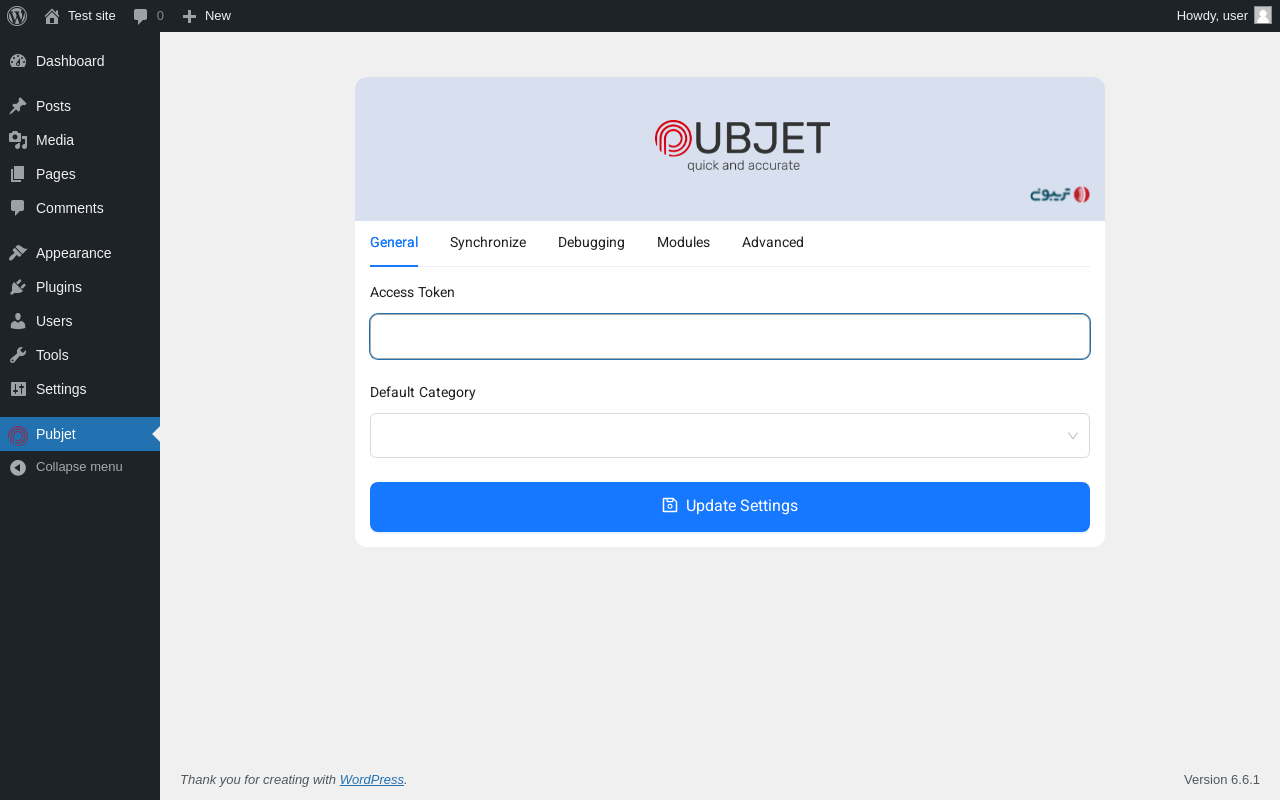
Task: Switch to the General tab
Action: pos(394,242)
